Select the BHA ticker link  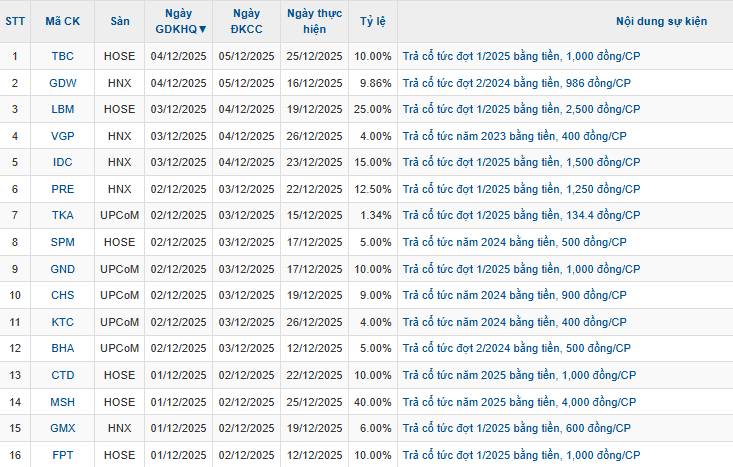click(62, 348)
